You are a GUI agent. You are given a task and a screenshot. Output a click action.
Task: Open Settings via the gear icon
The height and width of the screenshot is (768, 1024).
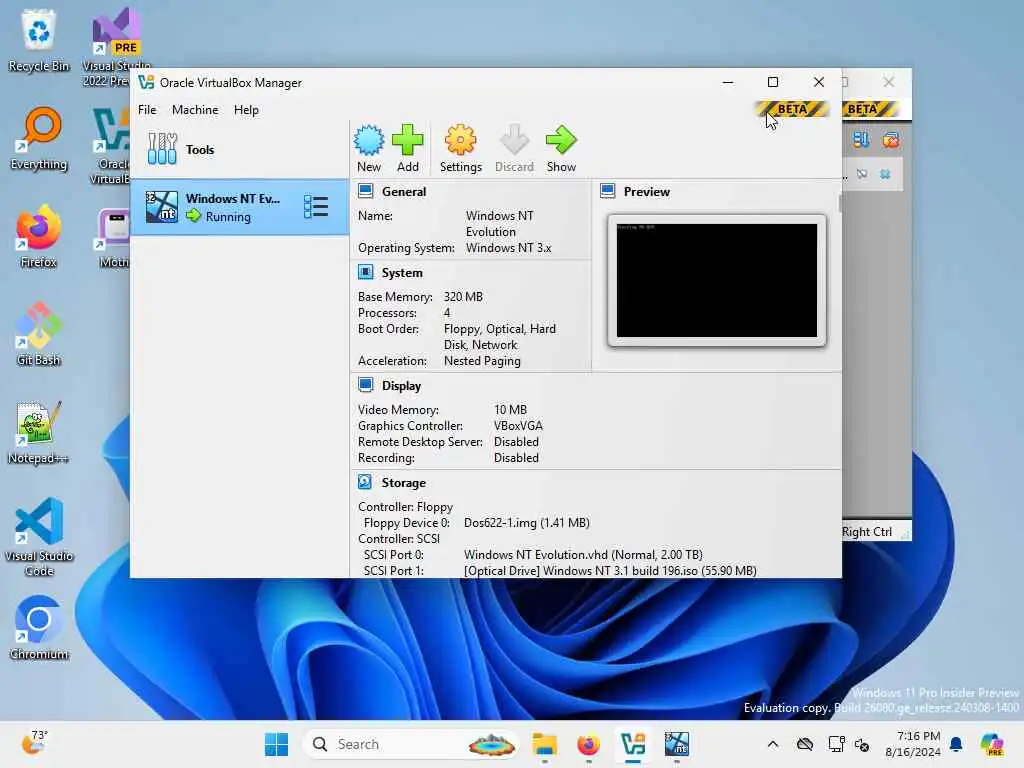coord(460,140)
